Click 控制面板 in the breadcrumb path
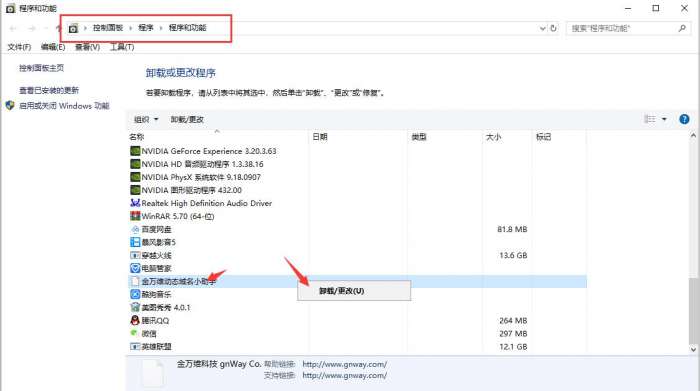 108,28
